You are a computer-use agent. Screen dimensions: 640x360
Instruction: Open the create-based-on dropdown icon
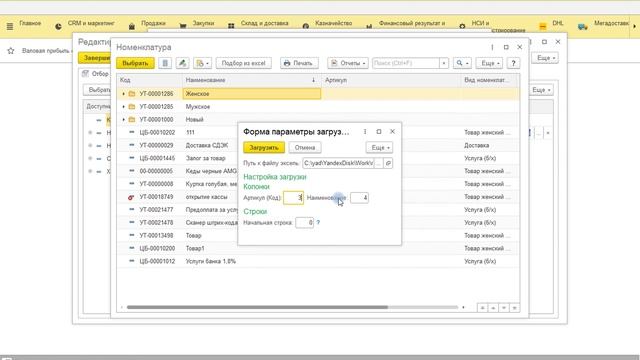click(202, 63)
